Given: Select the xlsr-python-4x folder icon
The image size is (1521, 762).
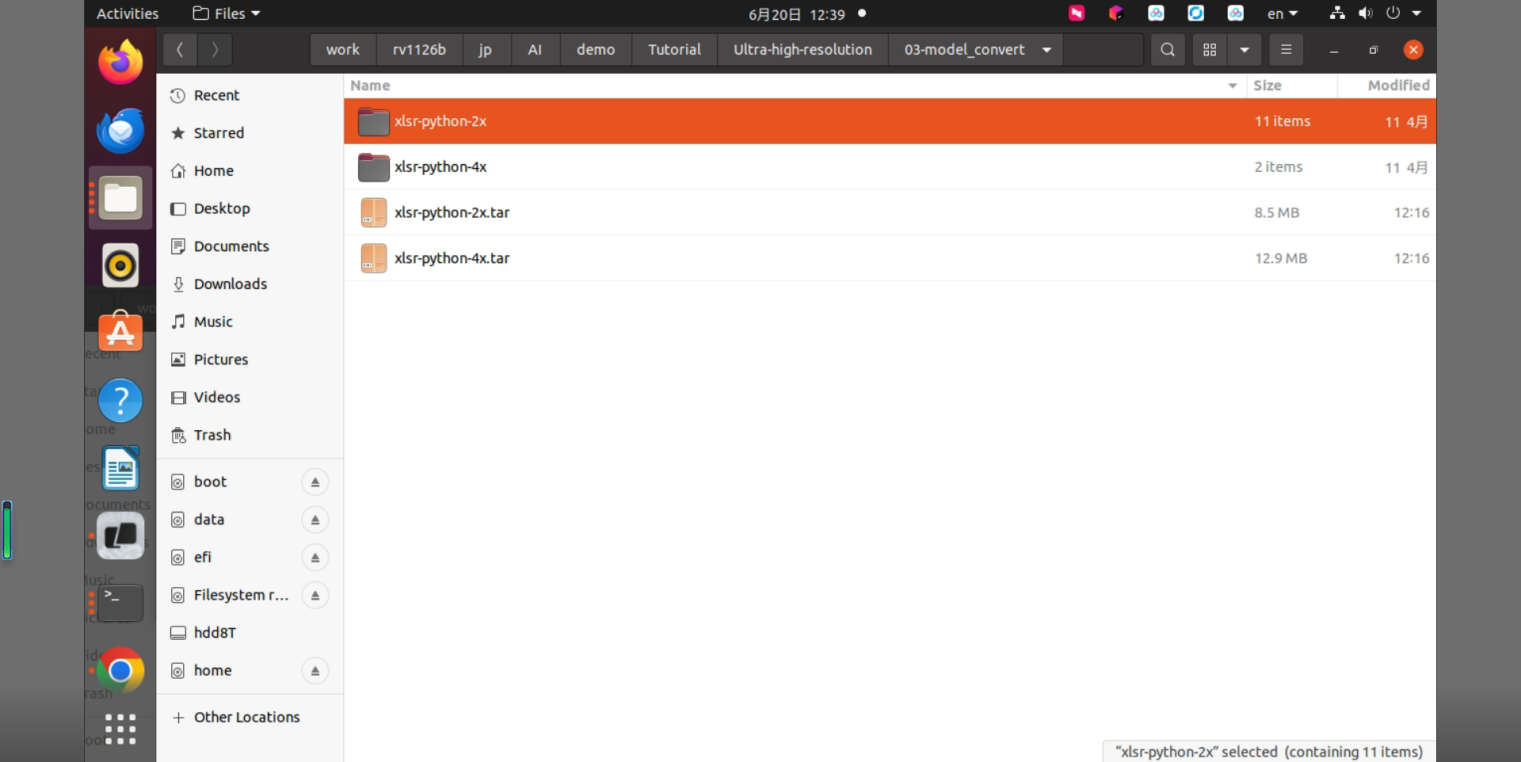Looking at the screenshot, I should tap(373, 167).
